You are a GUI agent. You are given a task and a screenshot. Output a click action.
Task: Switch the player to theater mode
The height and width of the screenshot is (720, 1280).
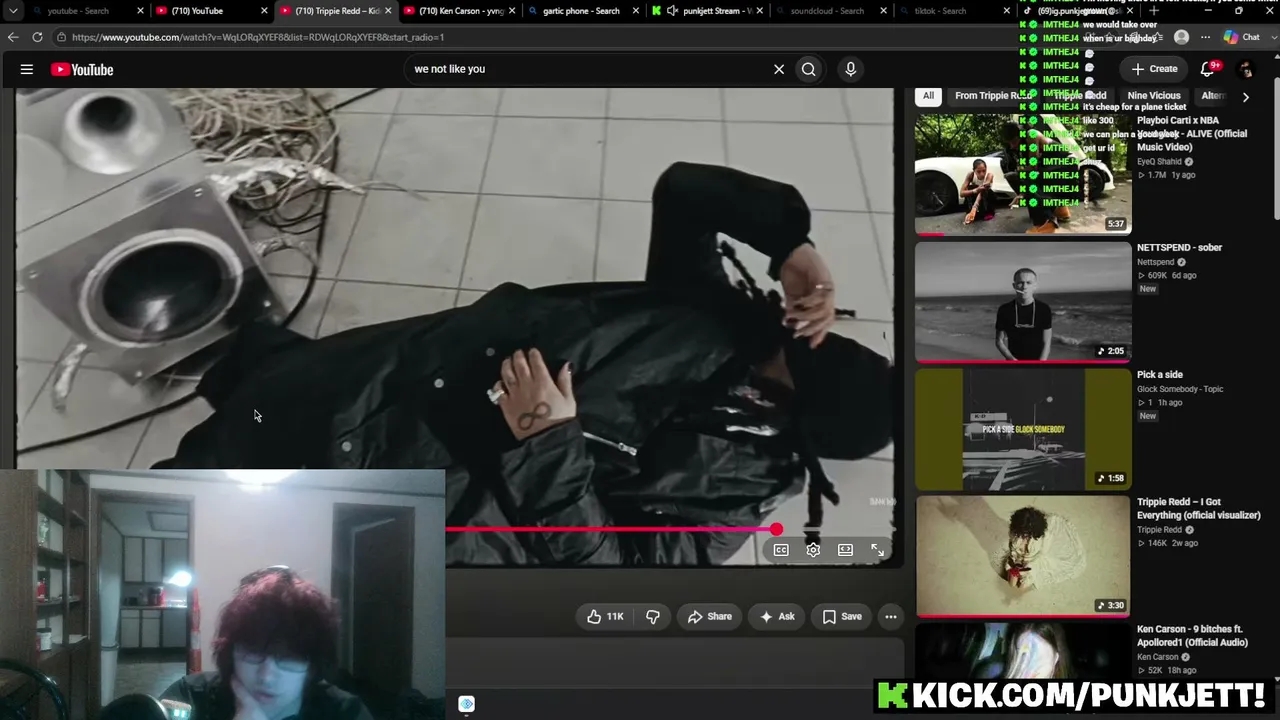pyautogui.click(x=845, y=550)
